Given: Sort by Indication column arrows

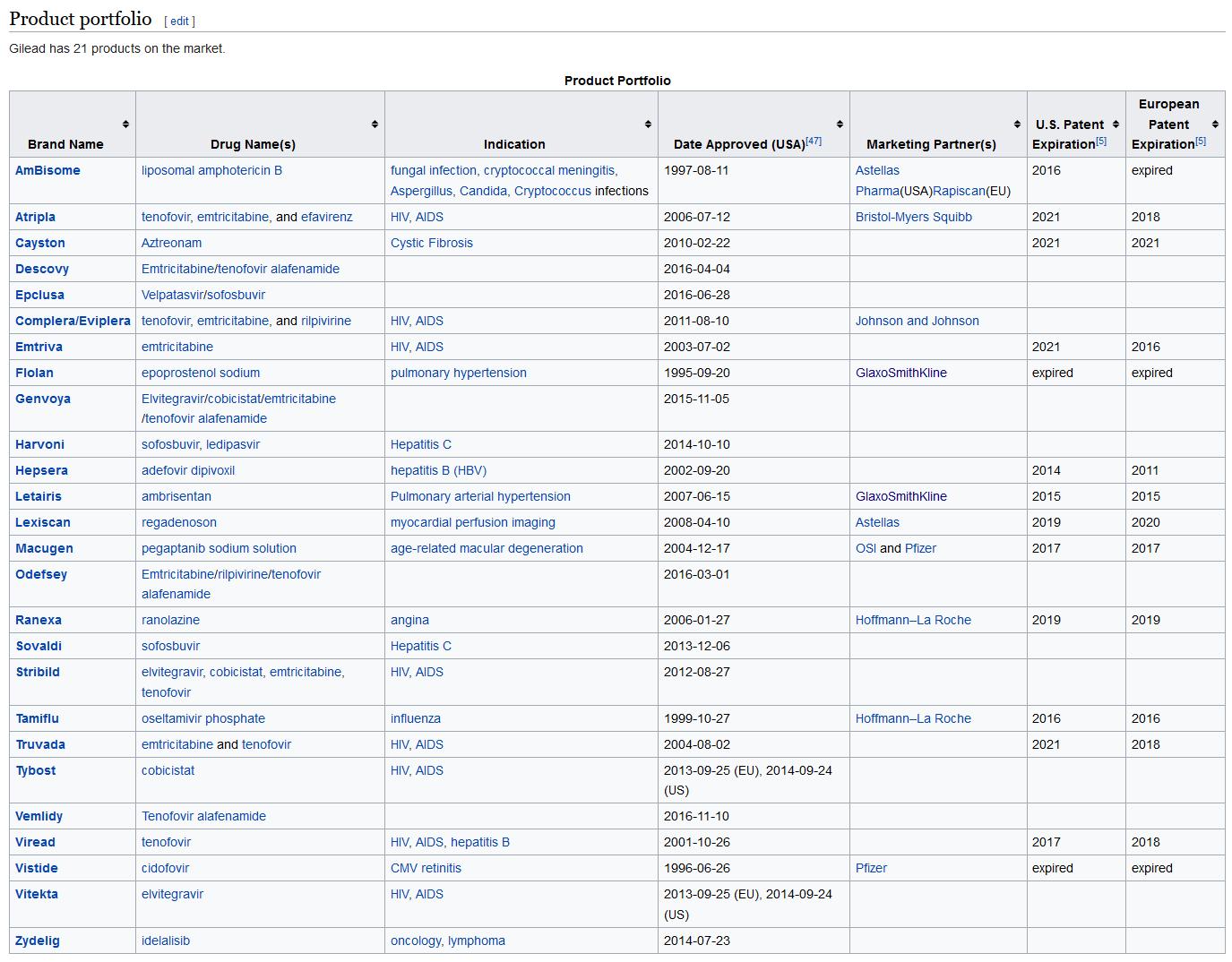Looking at the screenshot, I should (x=648, y=125).
